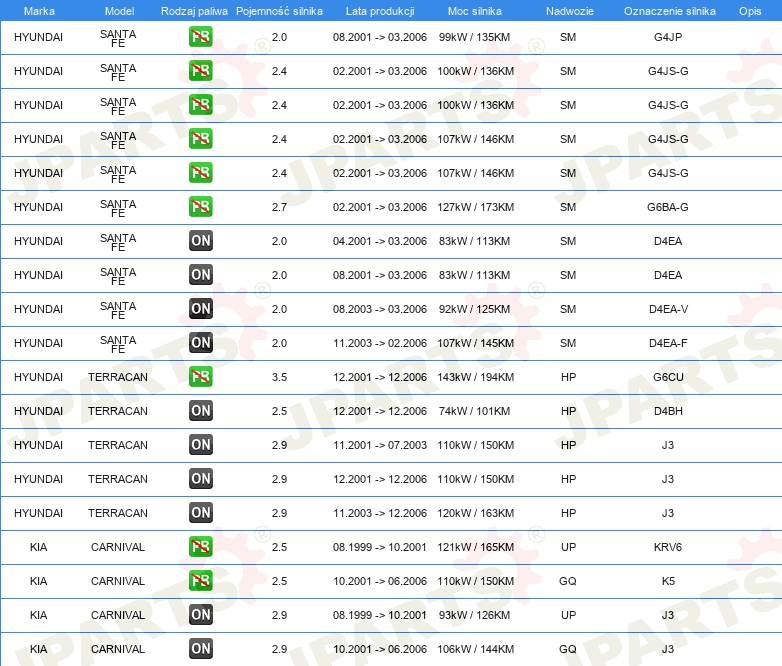Image resolution: width=782 pixels, height=666 pixels.
Task: Click the Model column header
Action: (120, 11)
